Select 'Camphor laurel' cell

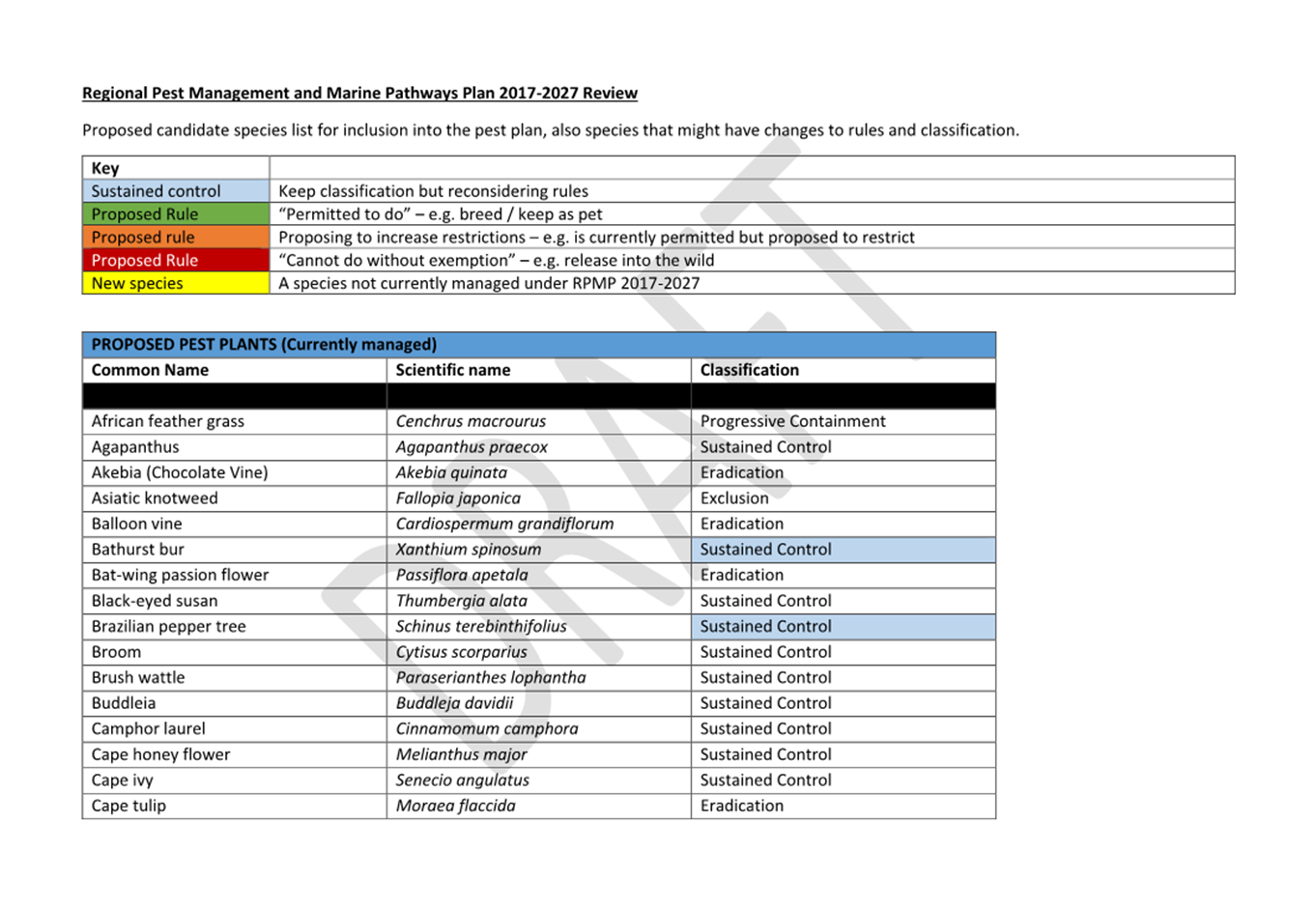coord(235,728)
